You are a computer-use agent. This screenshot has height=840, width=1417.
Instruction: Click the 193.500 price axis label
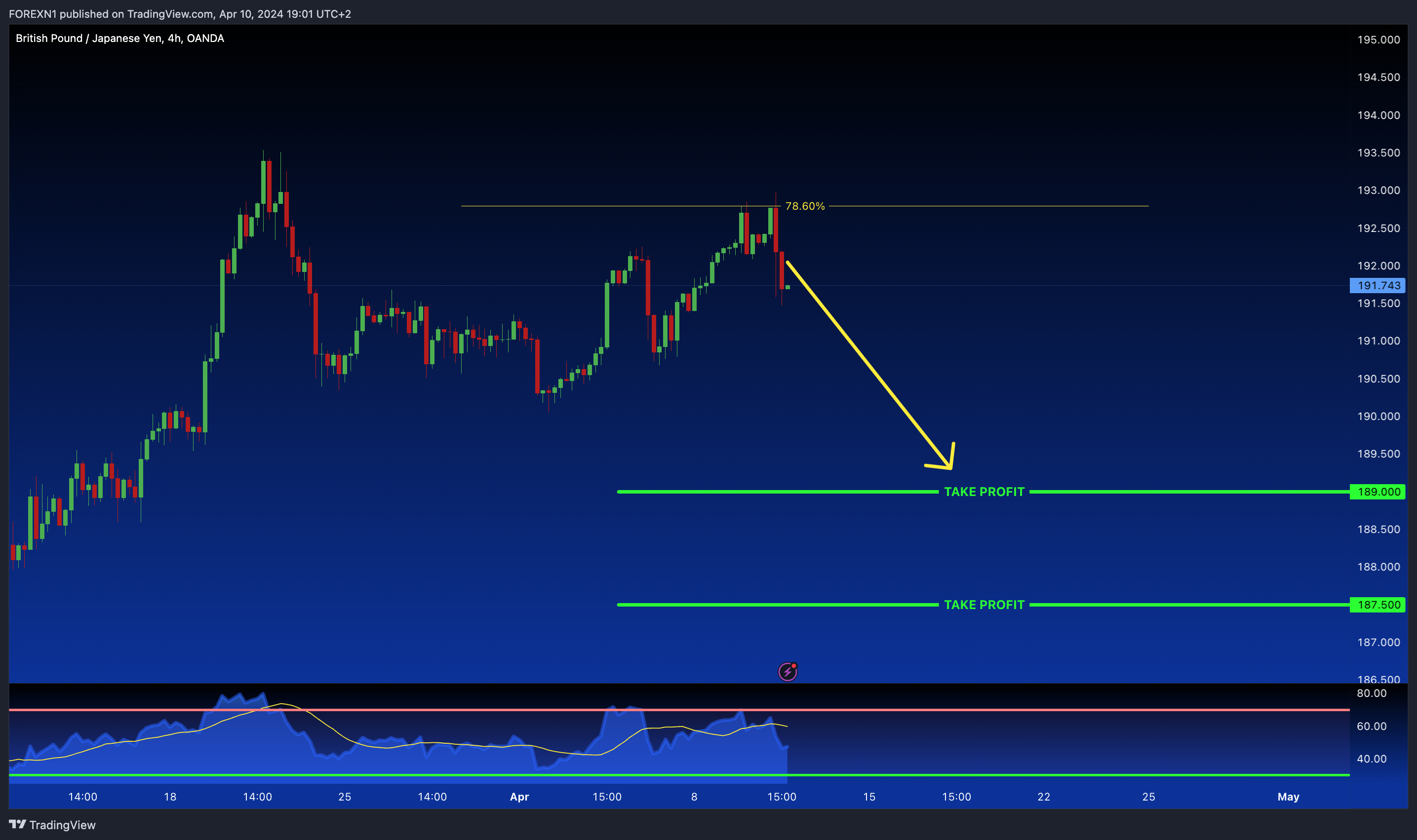click(x=1378, y=153)
